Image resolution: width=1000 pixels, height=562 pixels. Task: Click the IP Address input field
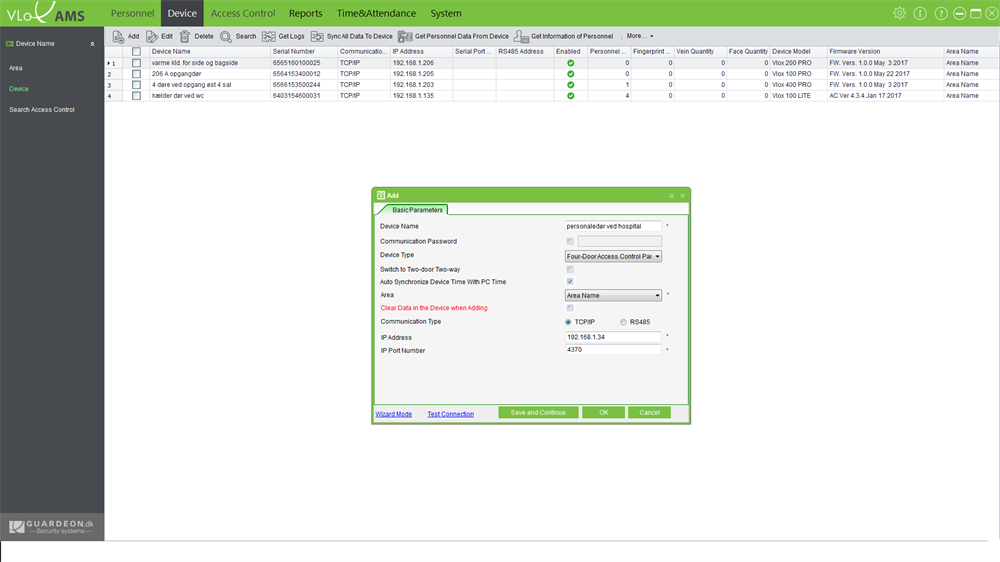[613, 337]
